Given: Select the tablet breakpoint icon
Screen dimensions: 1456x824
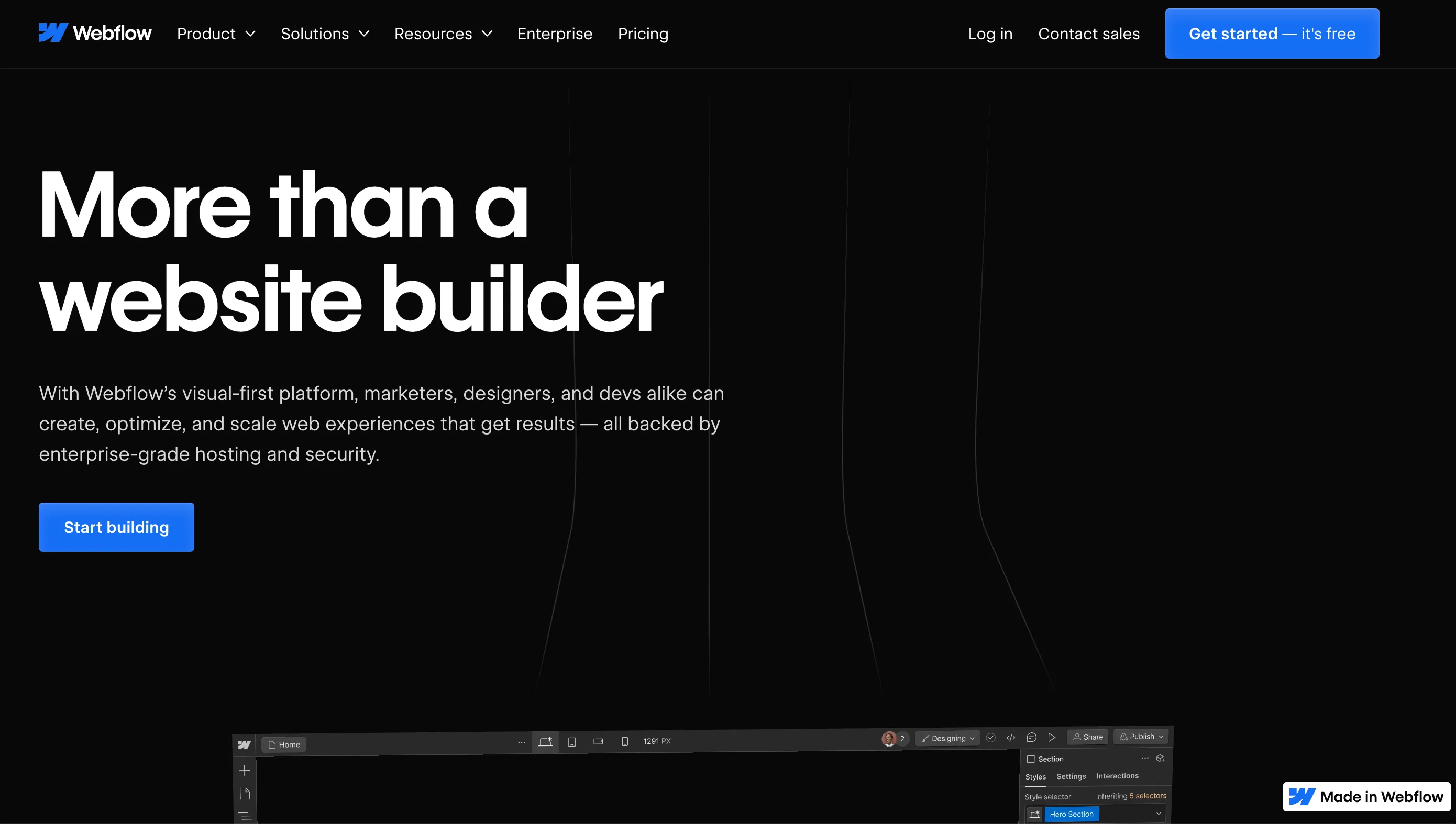Looking at the screenshot, I should click(572, 742).
